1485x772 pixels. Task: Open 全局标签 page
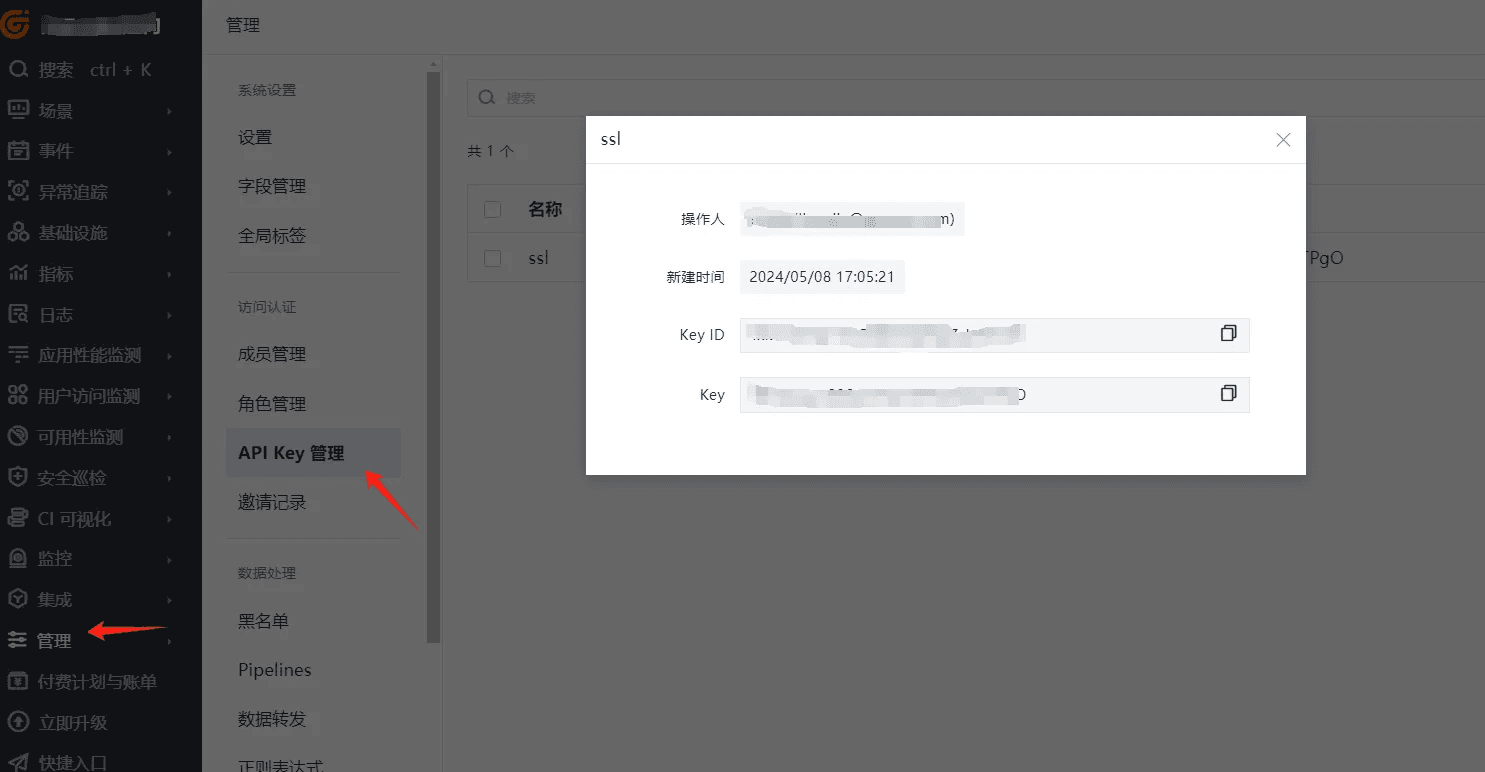(x=272, y=236)
